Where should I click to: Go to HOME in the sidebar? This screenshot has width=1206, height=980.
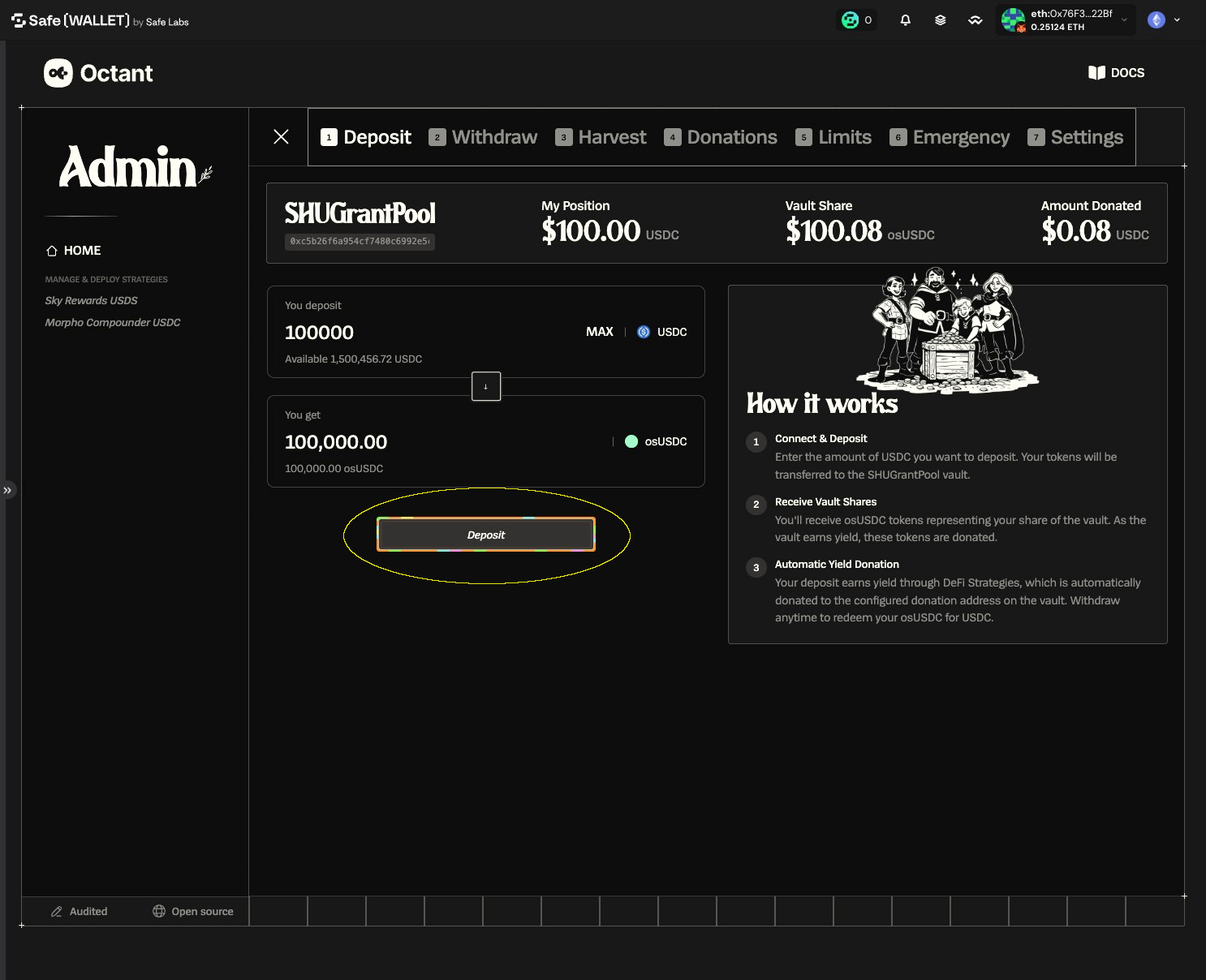point(74,251)
